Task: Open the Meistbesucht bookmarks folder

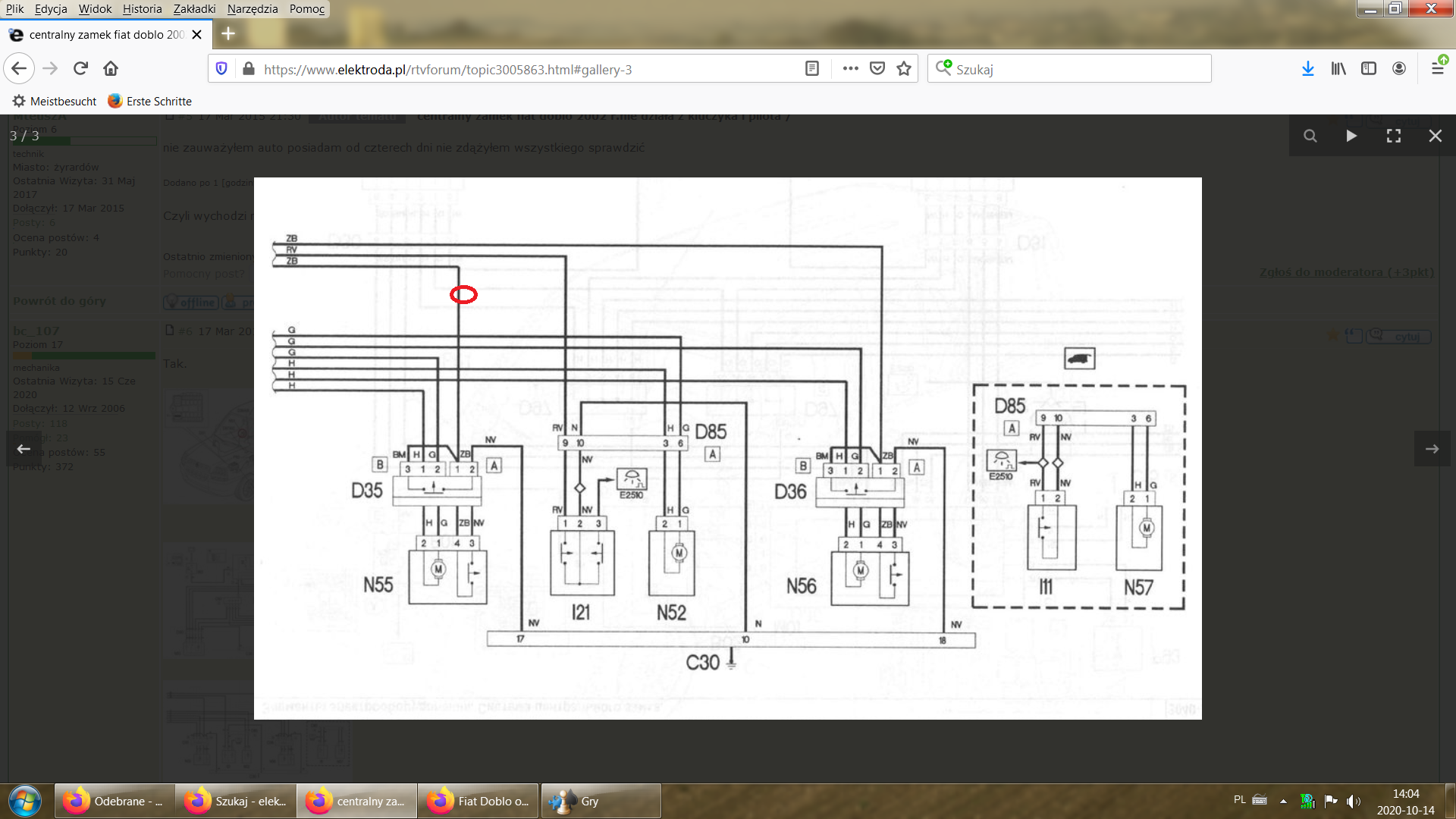Action: coord(55,102)
